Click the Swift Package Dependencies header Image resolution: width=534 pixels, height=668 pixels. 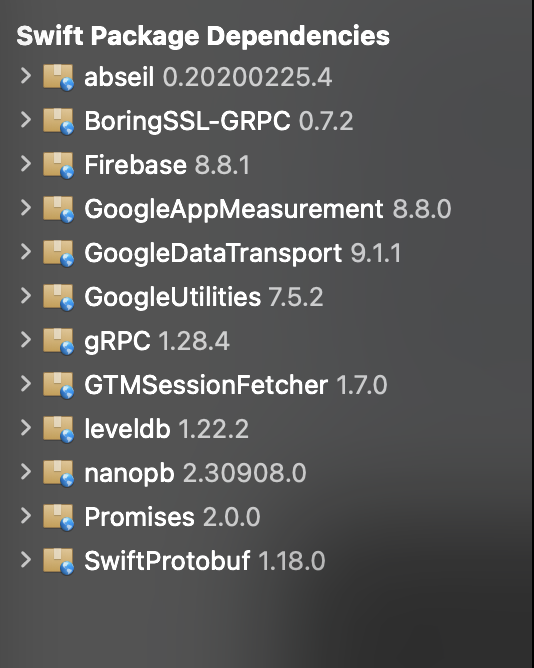click(203, 36)
